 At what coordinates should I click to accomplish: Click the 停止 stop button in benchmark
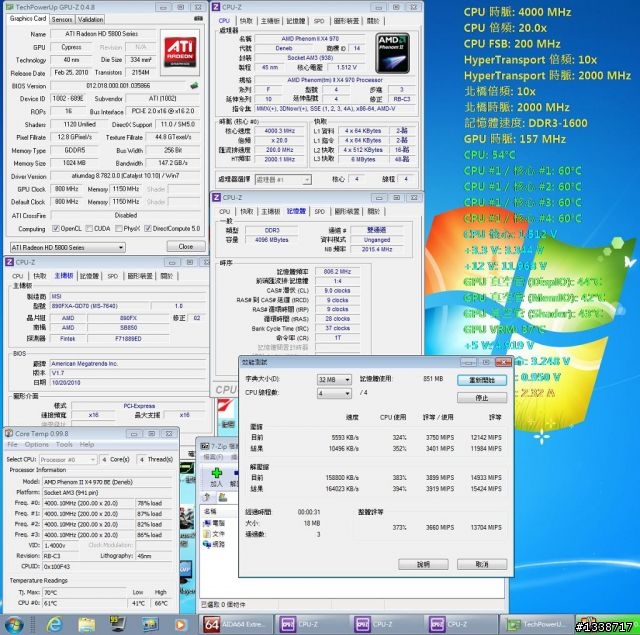pos(482,397)
